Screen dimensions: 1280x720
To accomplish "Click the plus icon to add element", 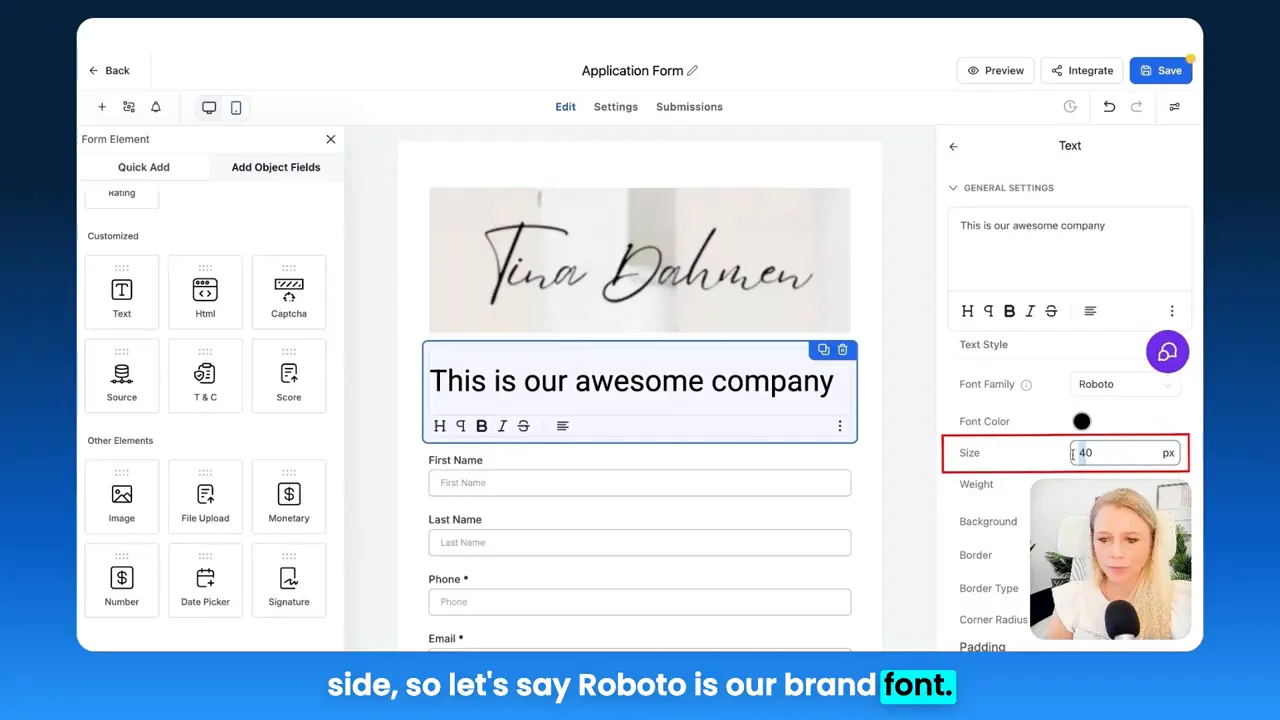I will pyautogui.click(x=101, y=107).
